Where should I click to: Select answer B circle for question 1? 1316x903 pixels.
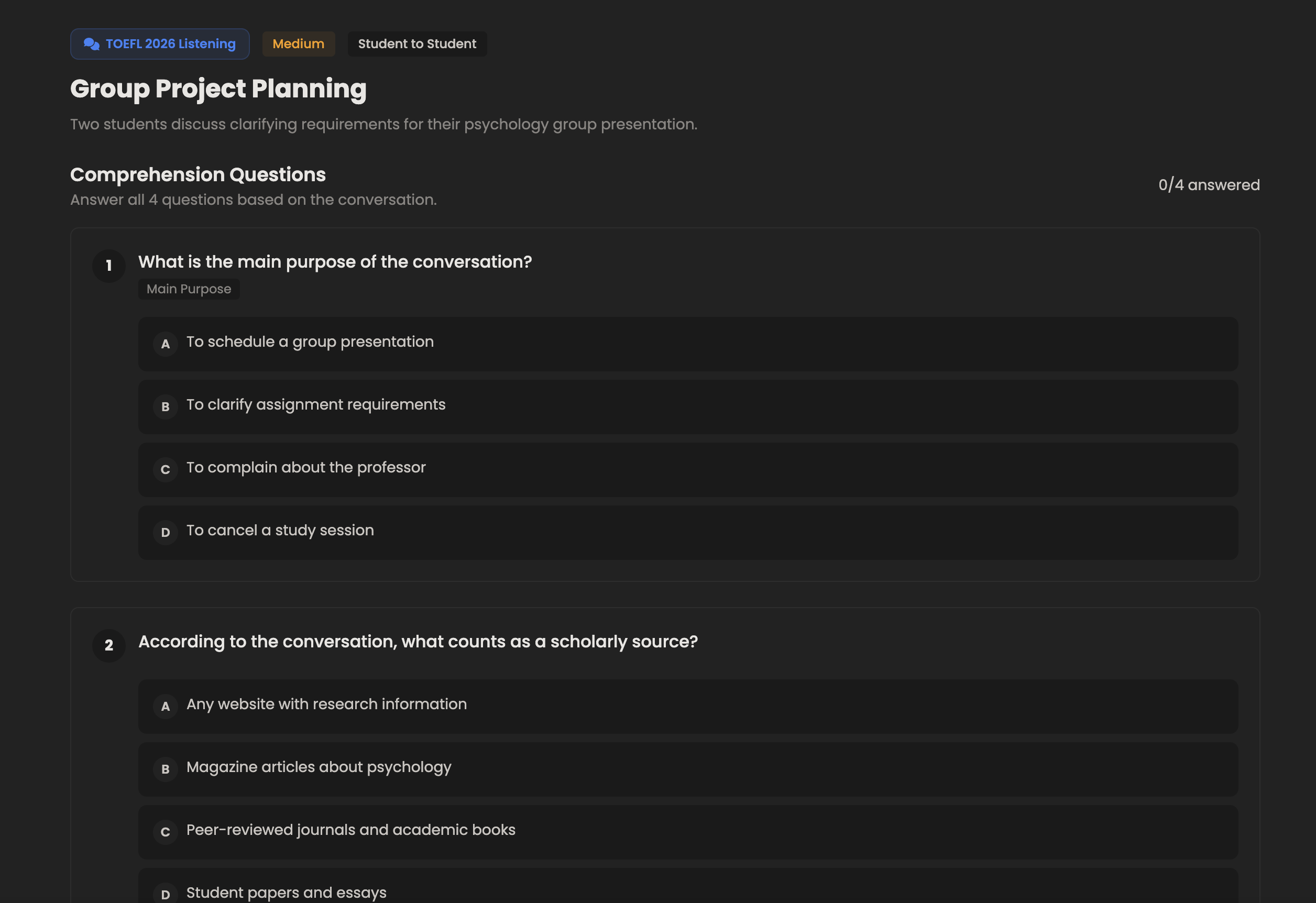tap(166, 407)
